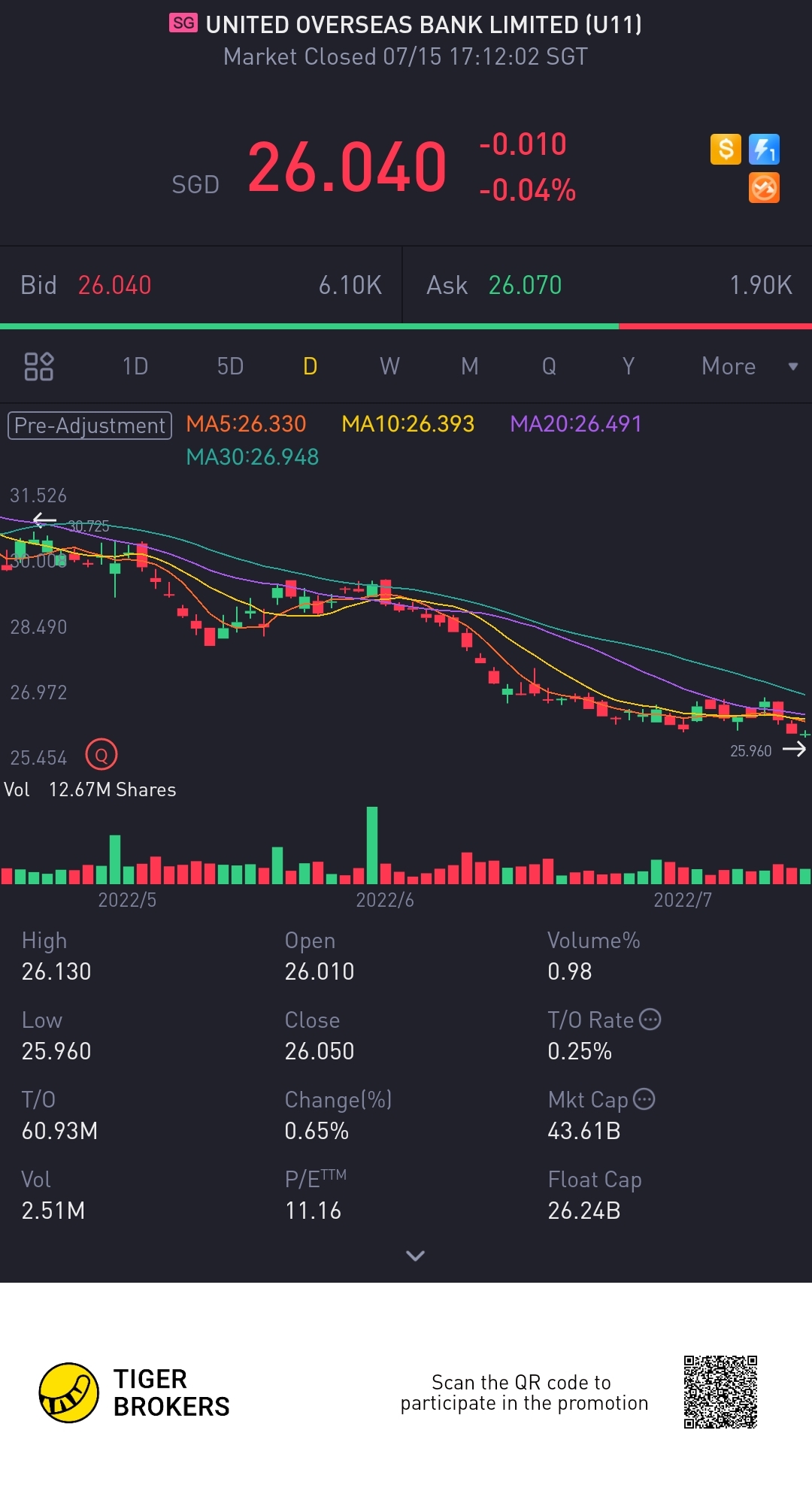The image size is (812, 1503).
Task: Tap the 2022/7 date axis label
Action: 683,900
